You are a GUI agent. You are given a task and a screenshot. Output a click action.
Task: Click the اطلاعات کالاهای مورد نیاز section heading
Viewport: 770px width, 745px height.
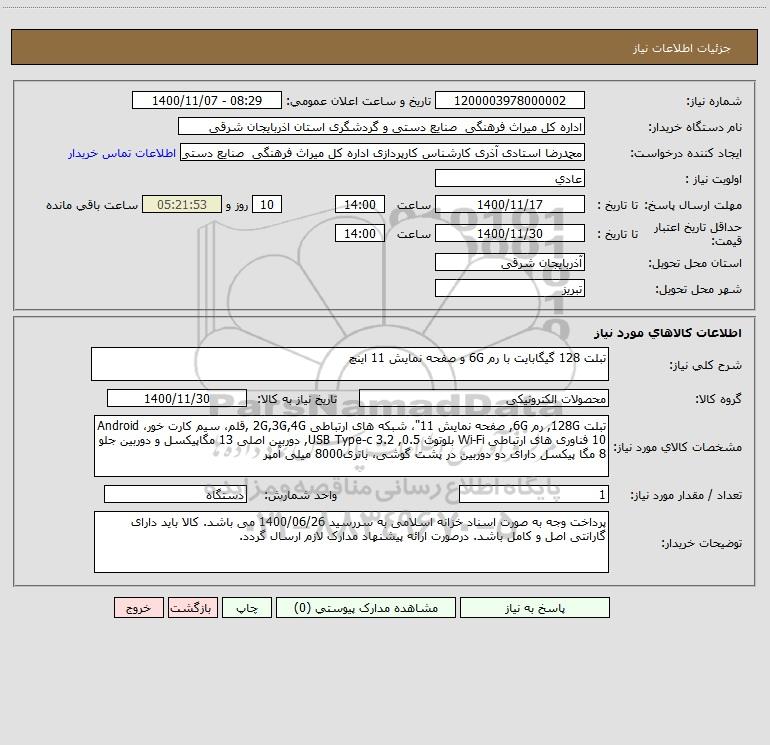pyautogui.click(x=668, y=333)
